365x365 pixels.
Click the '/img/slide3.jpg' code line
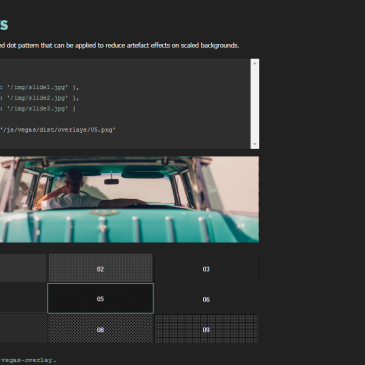coord(38,109)
